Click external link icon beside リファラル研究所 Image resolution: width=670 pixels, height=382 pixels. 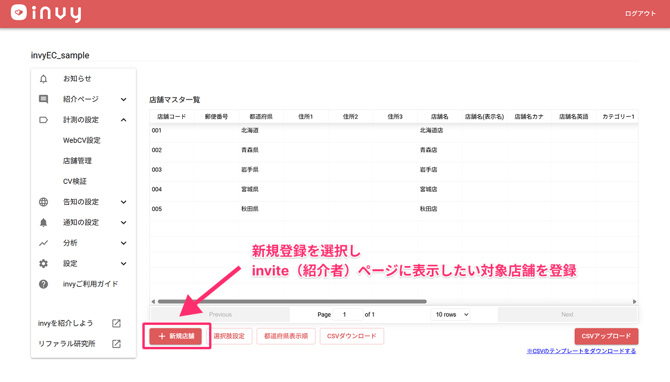(x=116, y=344)
